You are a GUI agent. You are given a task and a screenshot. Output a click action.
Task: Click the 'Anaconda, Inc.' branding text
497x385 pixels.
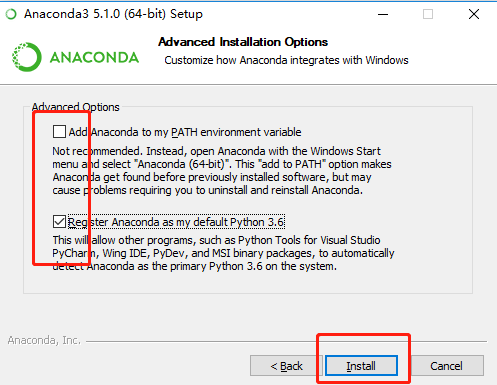[x=44, y=340]
